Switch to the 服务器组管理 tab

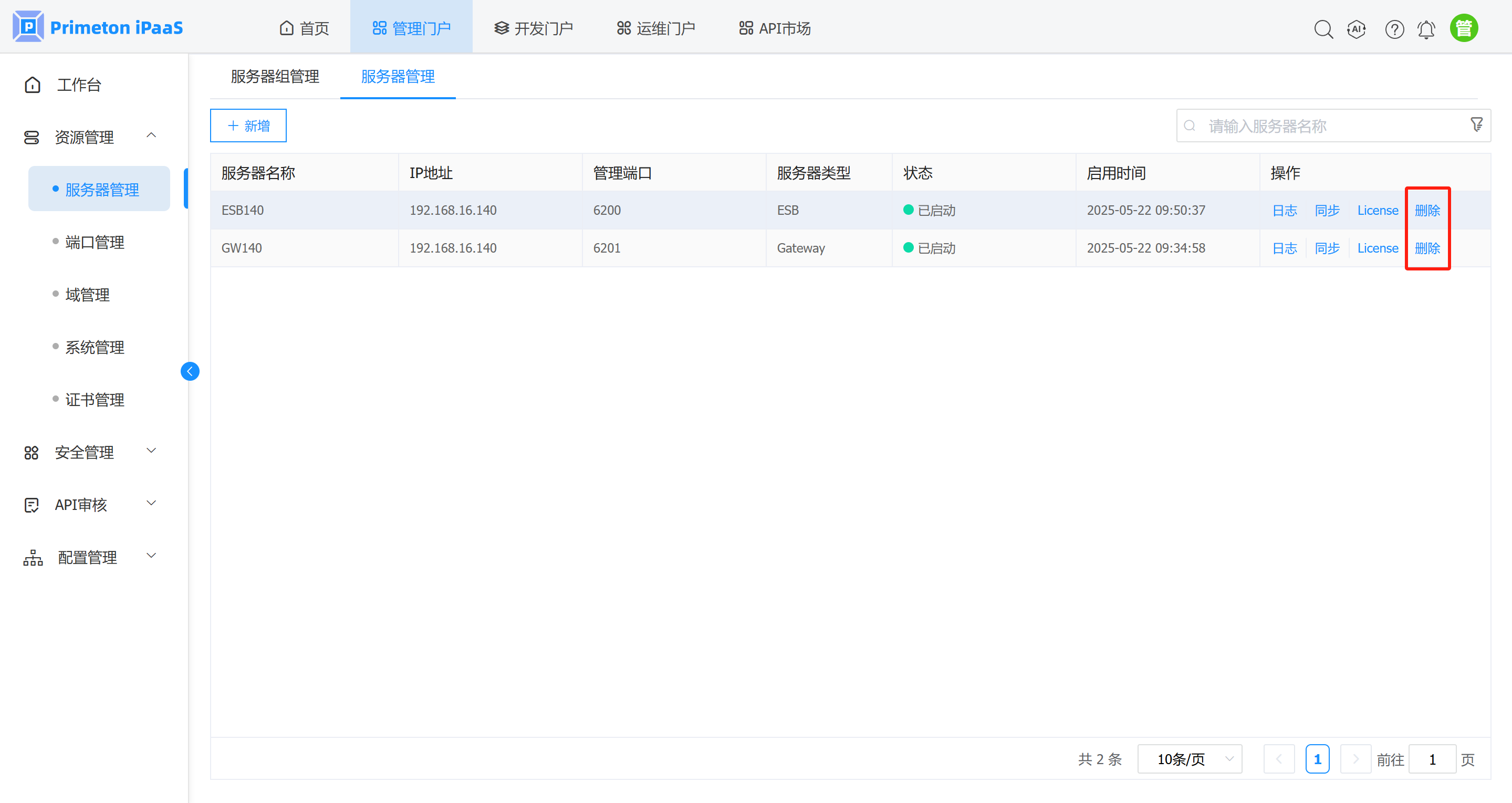[274, 76]
